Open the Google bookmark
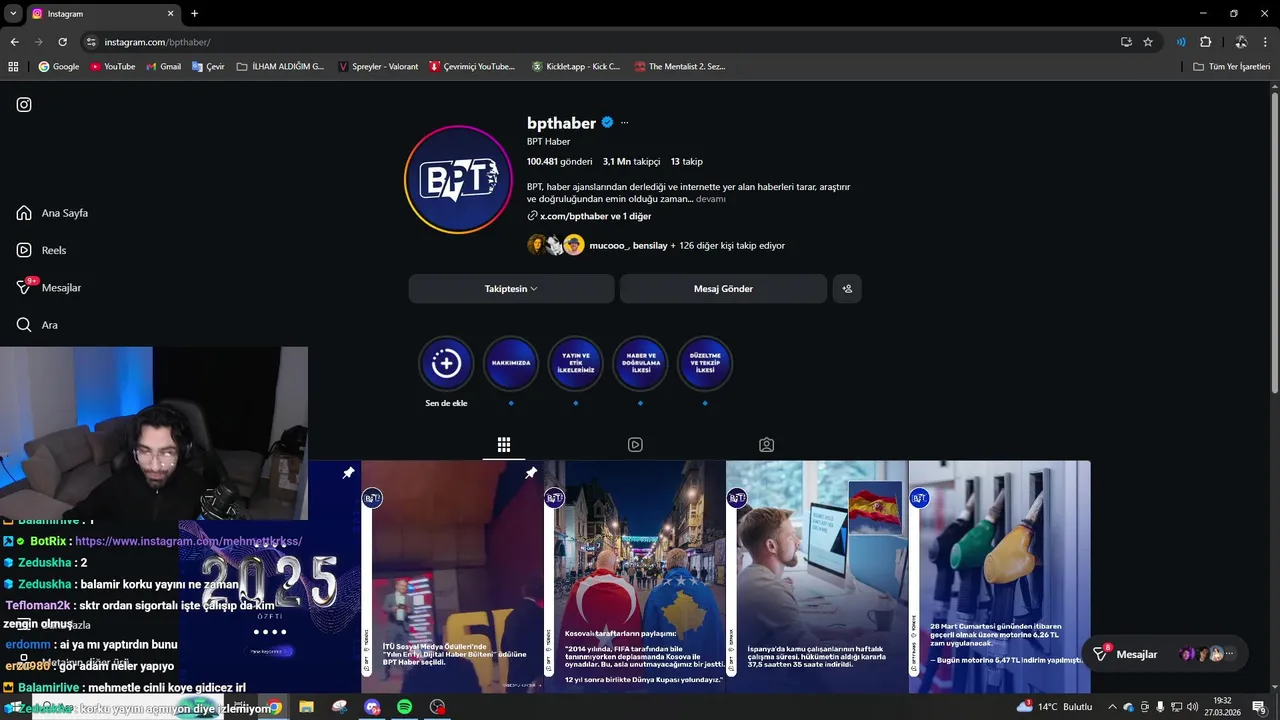Viewport: 1280px width, 720px height. click(x=59, y=66)
